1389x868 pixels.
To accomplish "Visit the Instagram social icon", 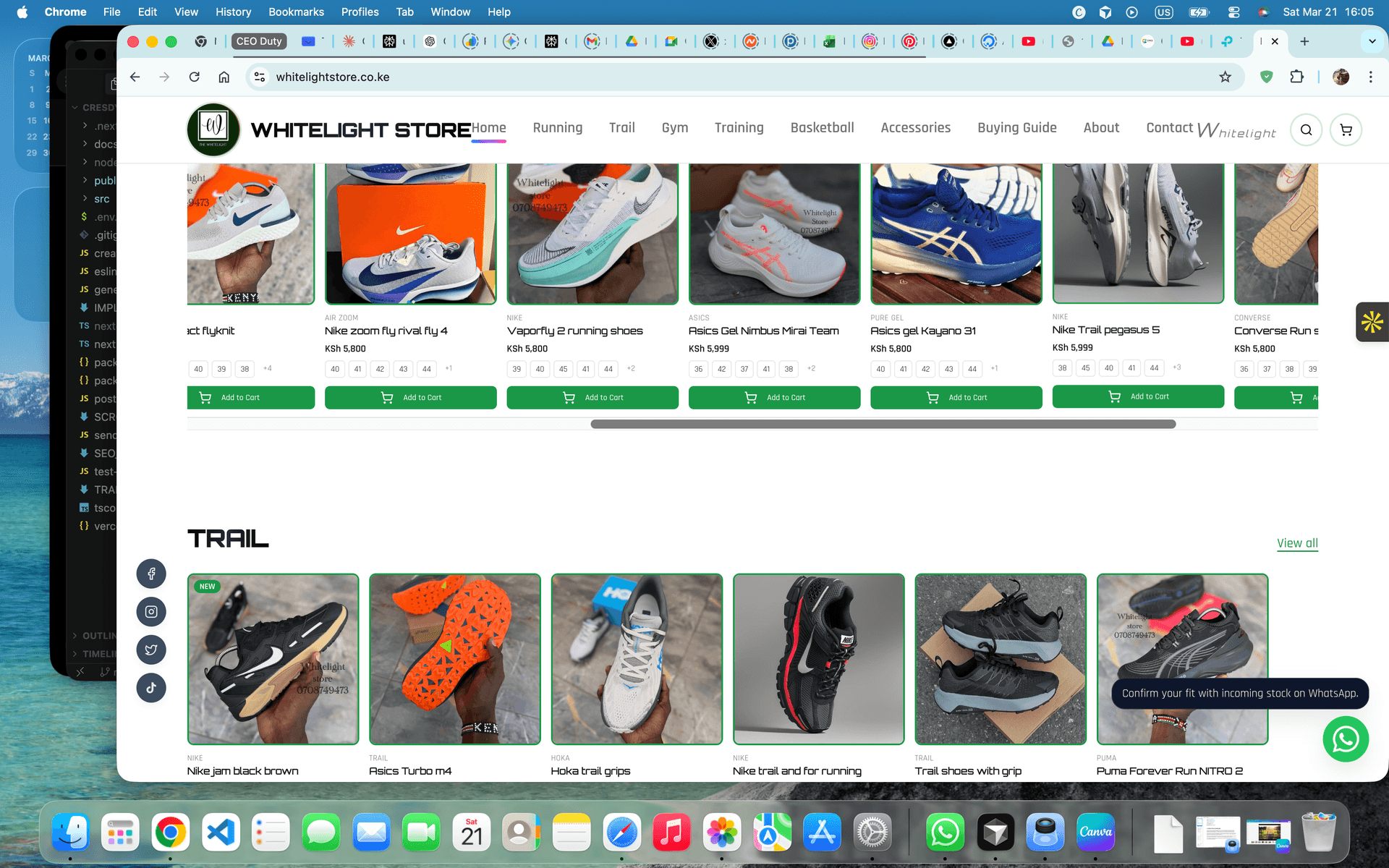I will 151,612.
